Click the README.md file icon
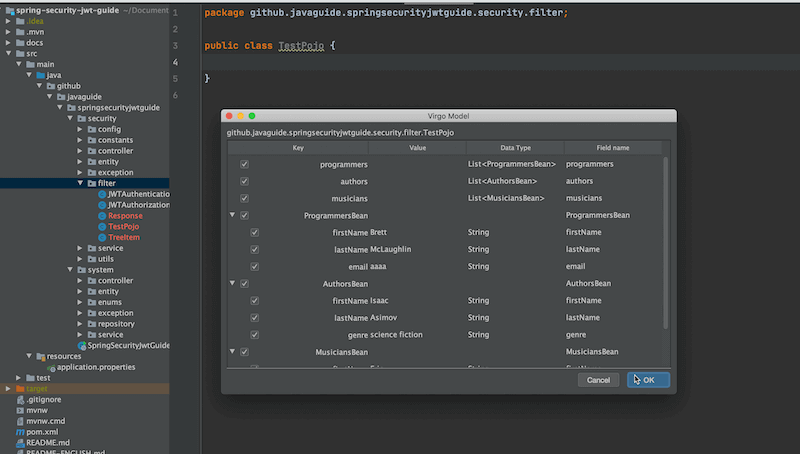The image size is (800, 454). pos(20,442)
